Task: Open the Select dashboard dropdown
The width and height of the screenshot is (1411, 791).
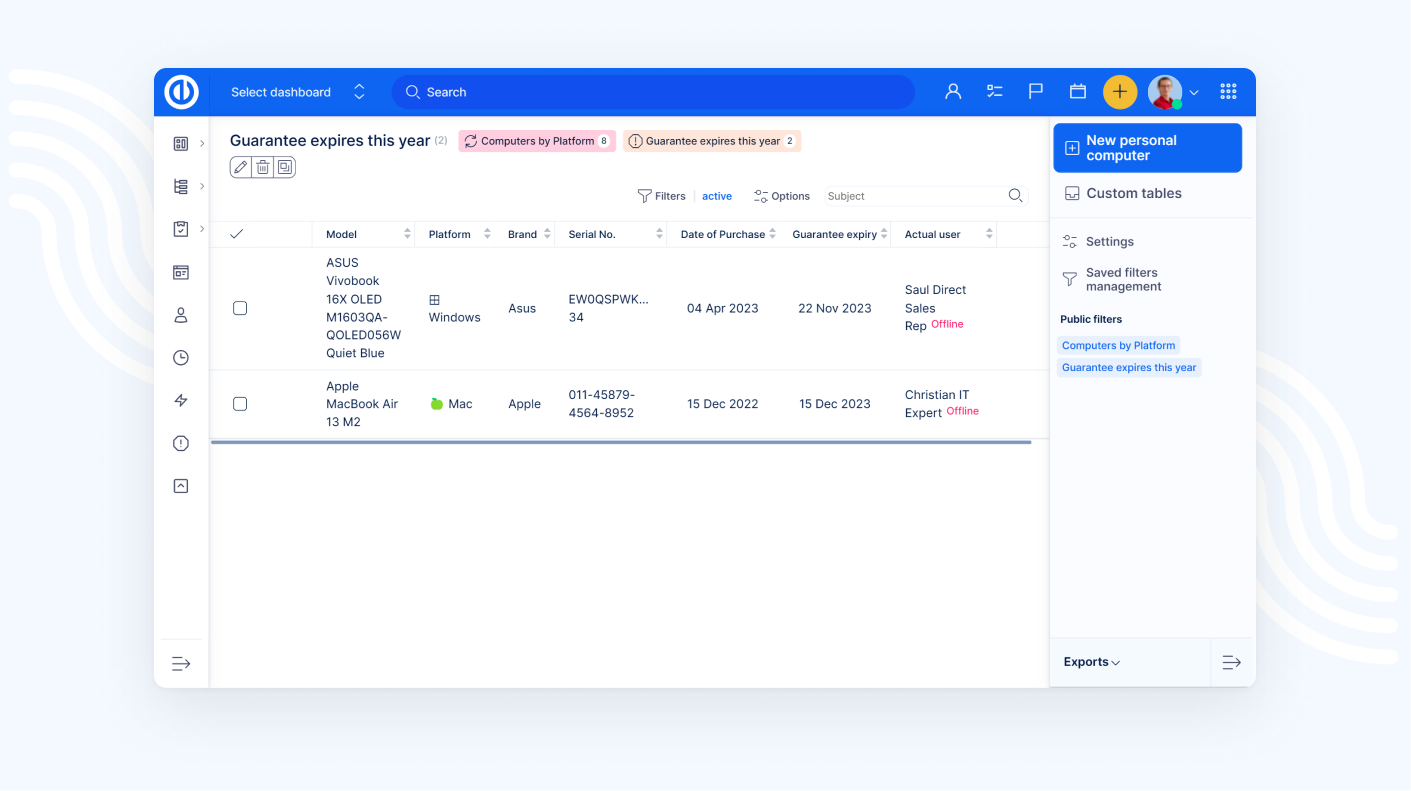Action: pos(297,92)
